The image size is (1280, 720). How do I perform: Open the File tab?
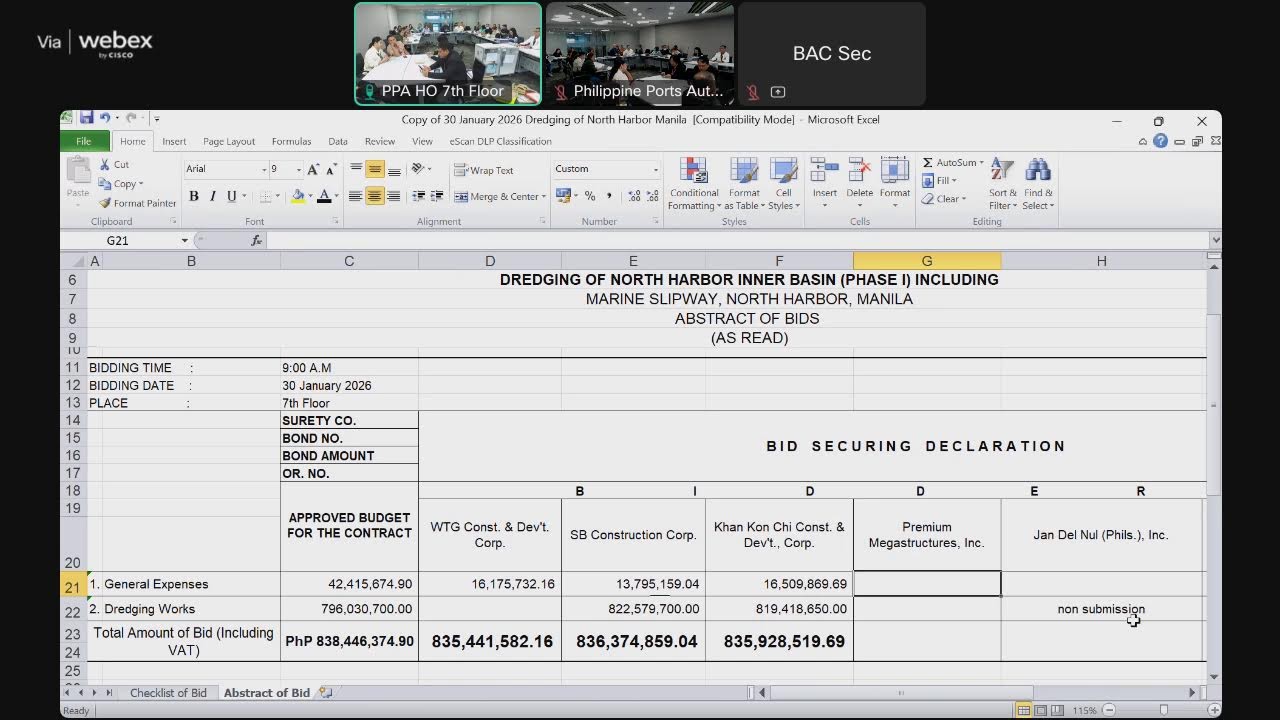(x=84, y=141)
